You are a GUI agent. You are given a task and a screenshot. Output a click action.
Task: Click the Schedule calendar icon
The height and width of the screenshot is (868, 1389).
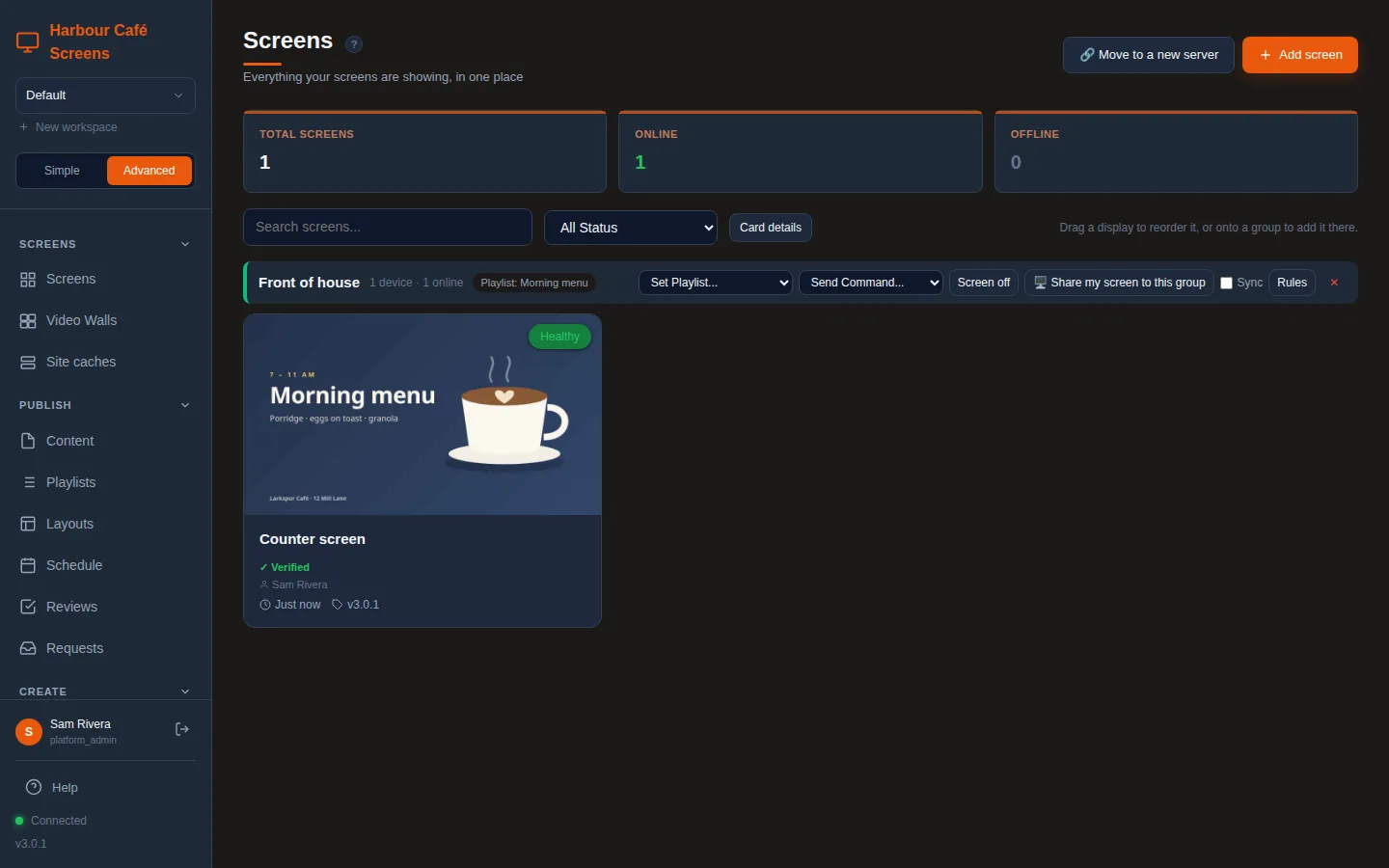28,565
